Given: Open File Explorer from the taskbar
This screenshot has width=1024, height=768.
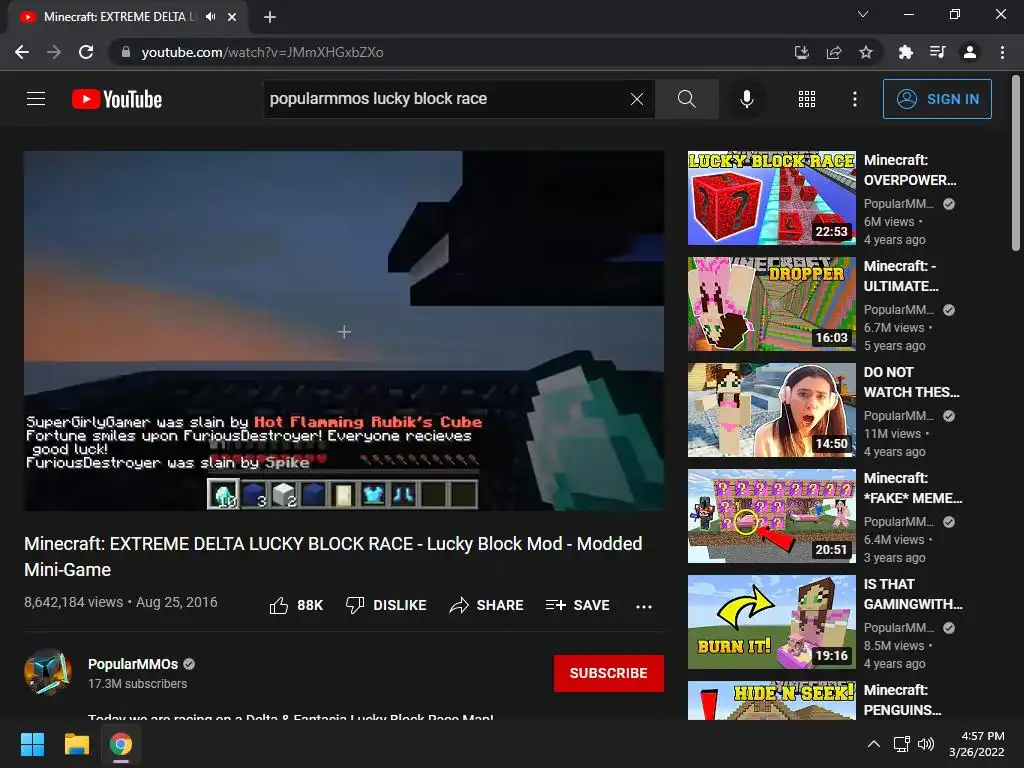Looking at the screenshot, I should coord(76,744).
